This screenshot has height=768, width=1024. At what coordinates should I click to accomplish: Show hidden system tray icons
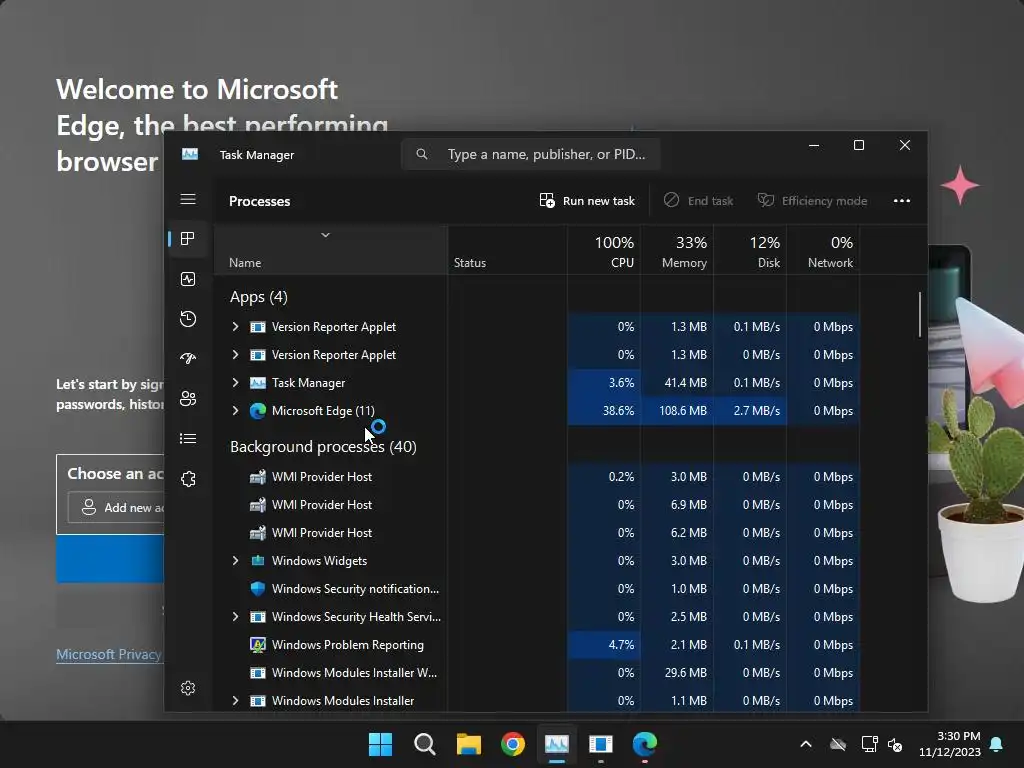tap(806, 744)
